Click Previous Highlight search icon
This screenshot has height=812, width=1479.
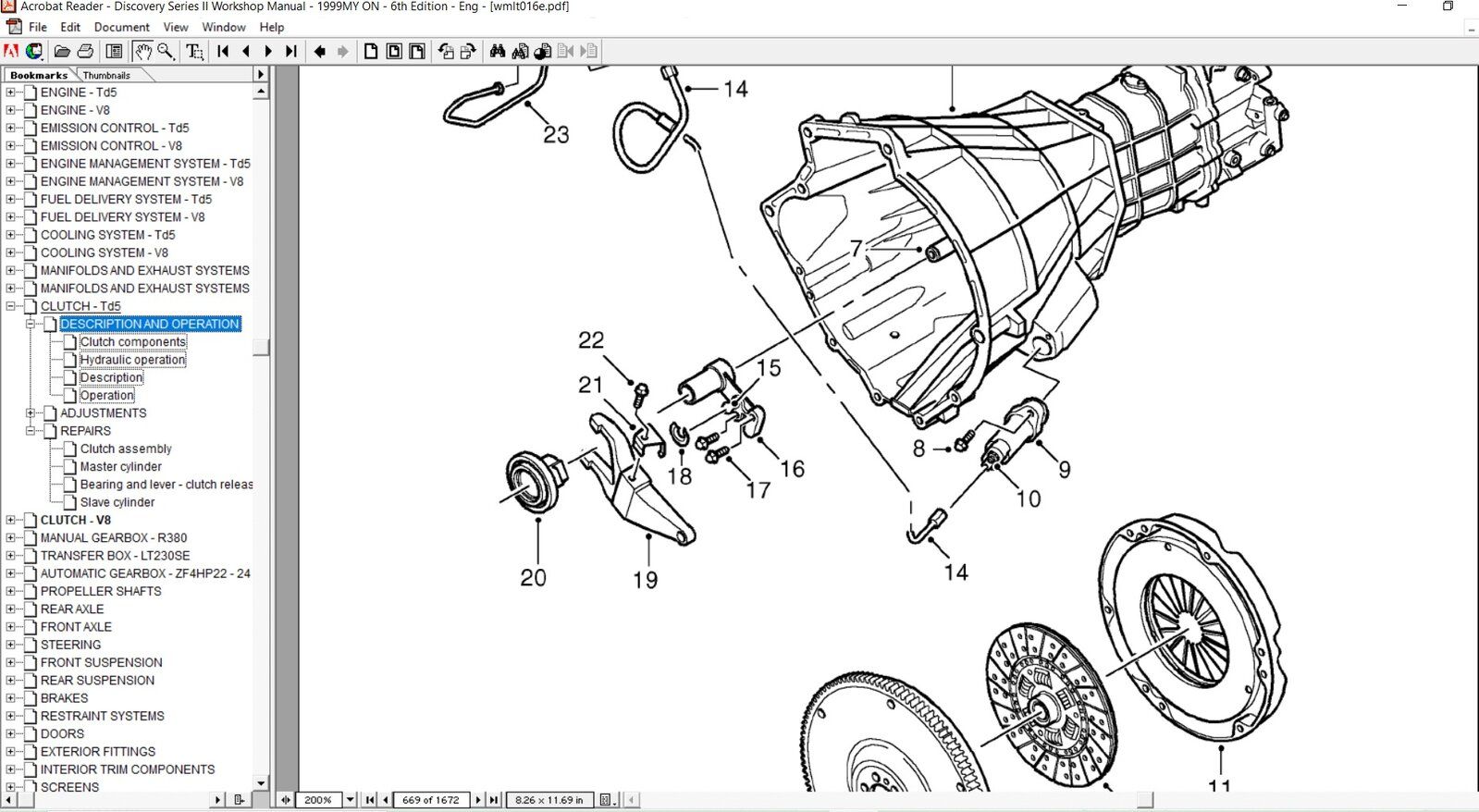(565, 51)
